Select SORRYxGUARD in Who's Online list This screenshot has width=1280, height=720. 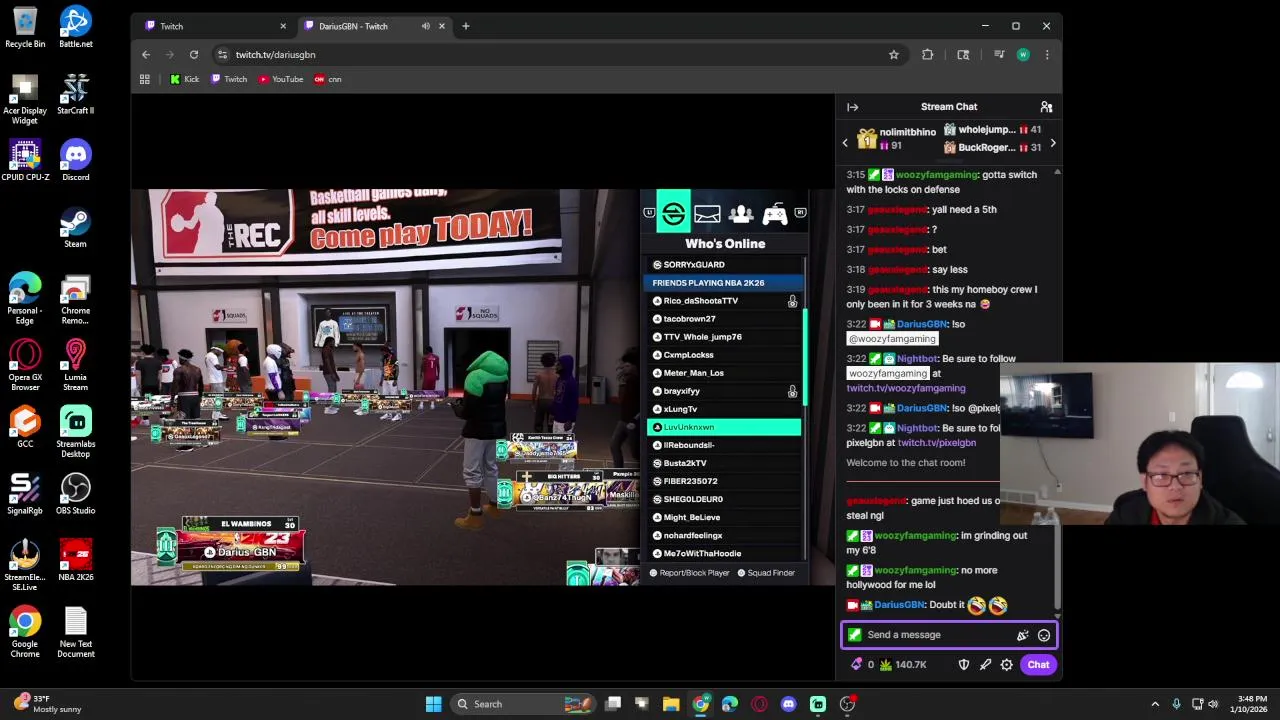click(725, 265)
